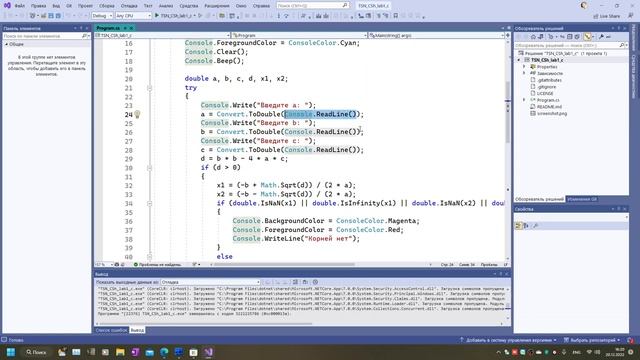Click the Live Share button
Viewport: 640px width, 360px height.
(607, 16)
